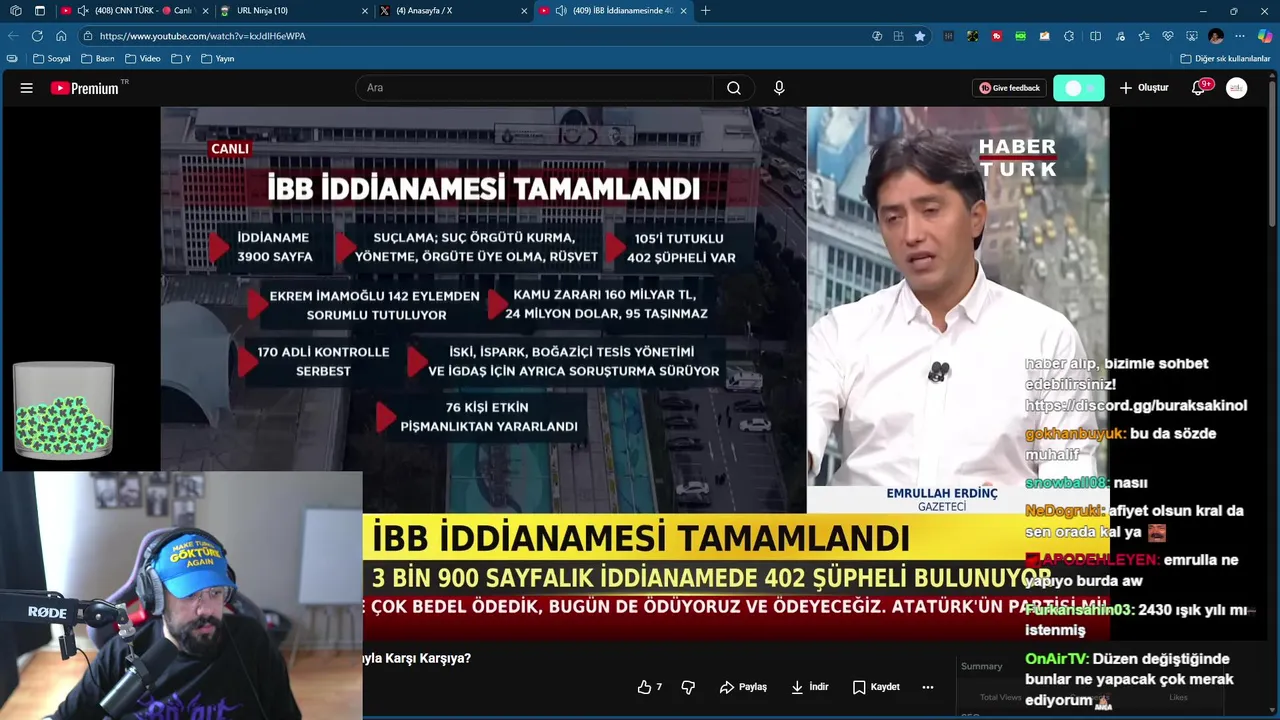
Task: Open more actions menu below video
Action: 928,687
